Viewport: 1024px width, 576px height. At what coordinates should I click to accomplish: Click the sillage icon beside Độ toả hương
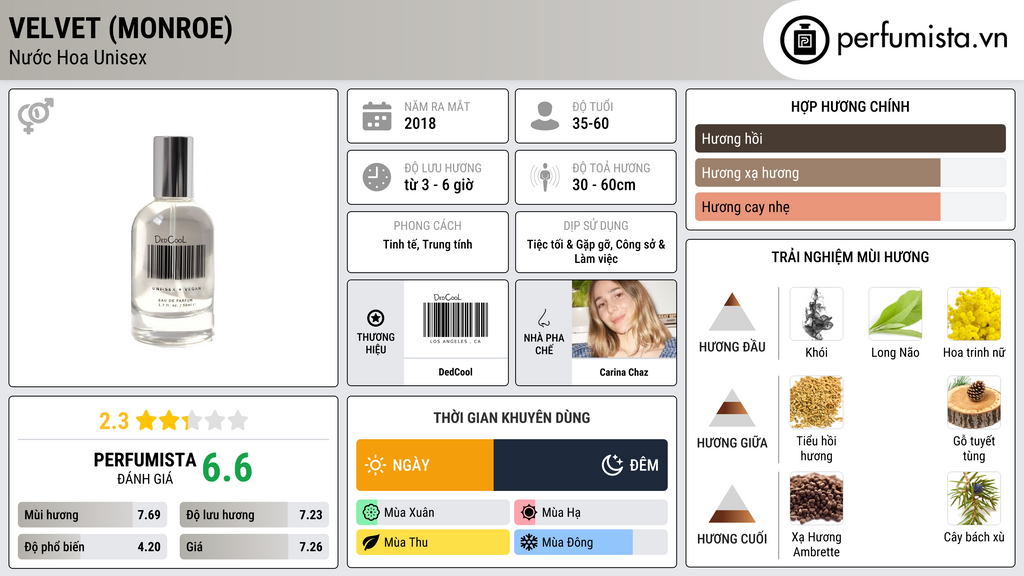545,177
